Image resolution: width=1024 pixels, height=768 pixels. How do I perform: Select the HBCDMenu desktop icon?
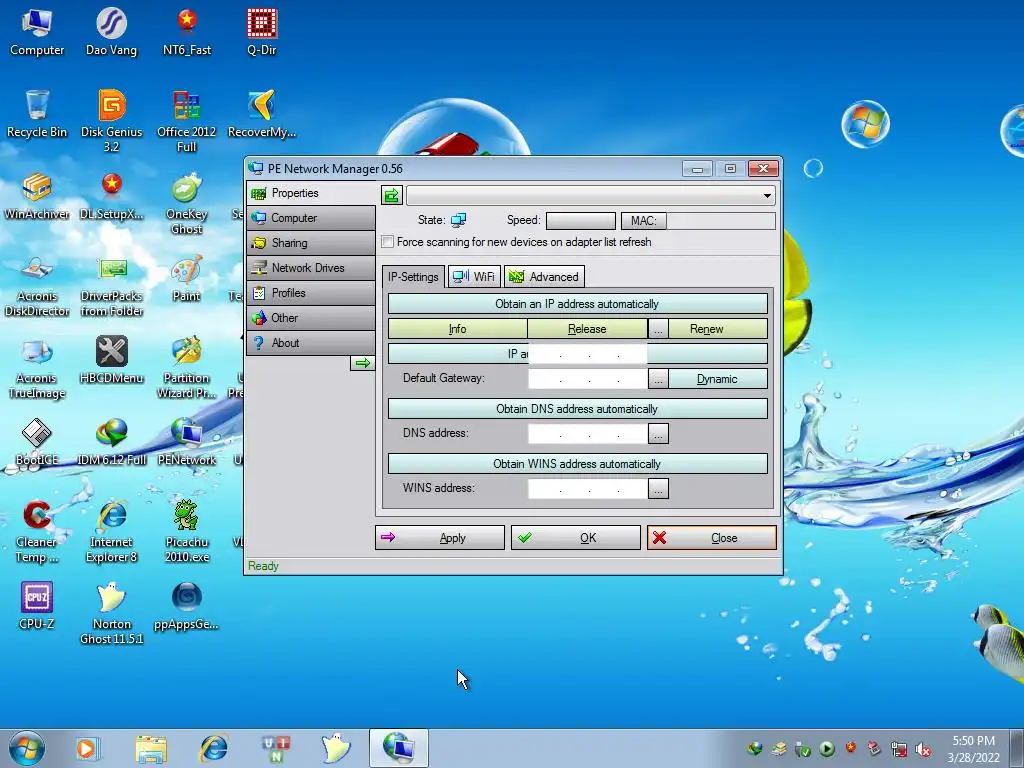(x=112, y=360)
